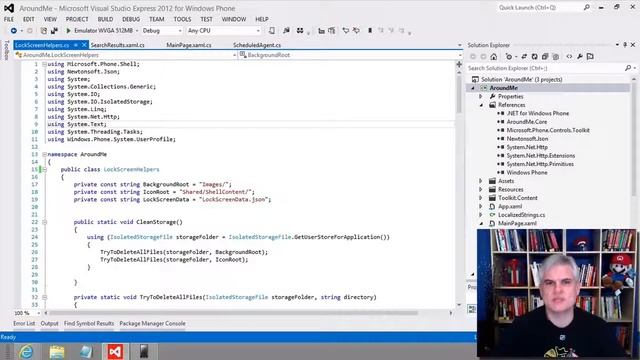Expand the Properties node in Solution Explorer
The image size is (640, 360).
(x=481, y=96)
